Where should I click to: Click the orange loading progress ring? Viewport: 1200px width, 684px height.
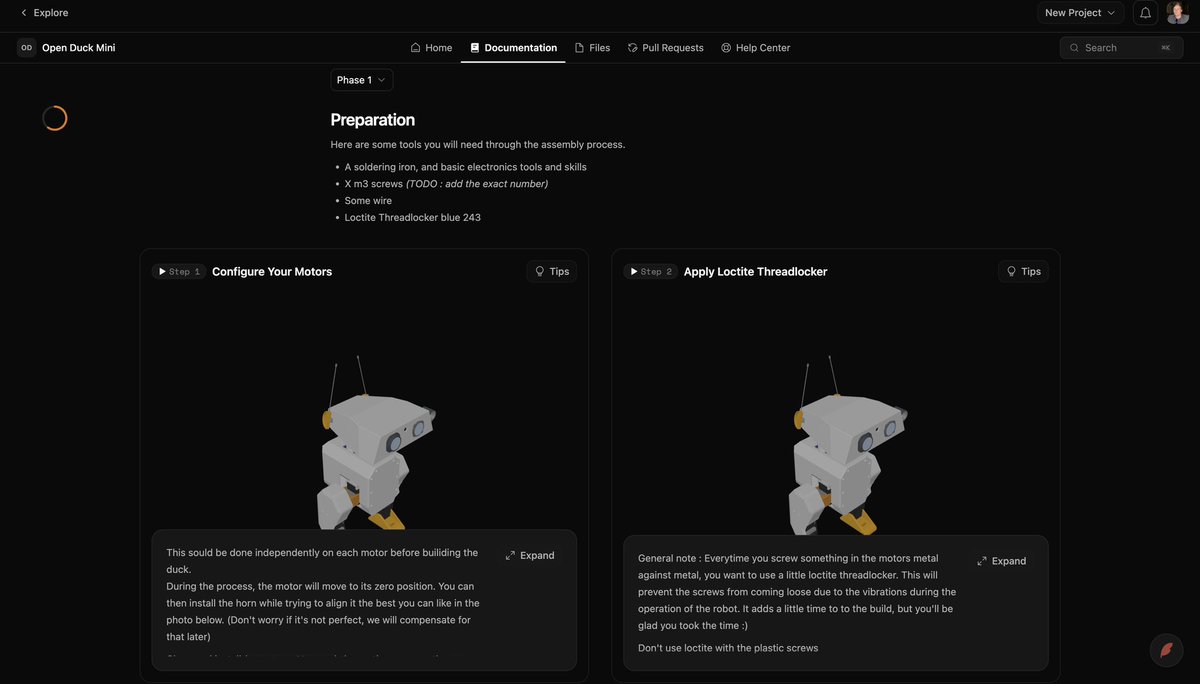tap(55, 118)
